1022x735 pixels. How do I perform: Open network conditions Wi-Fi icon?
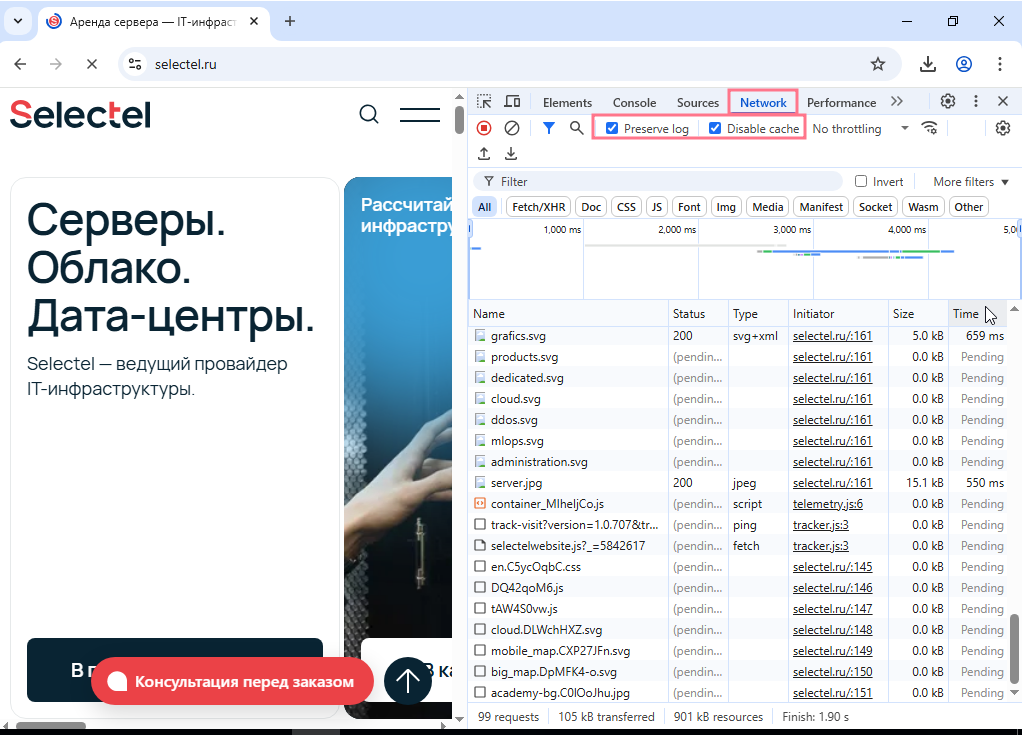click(930, 128)
